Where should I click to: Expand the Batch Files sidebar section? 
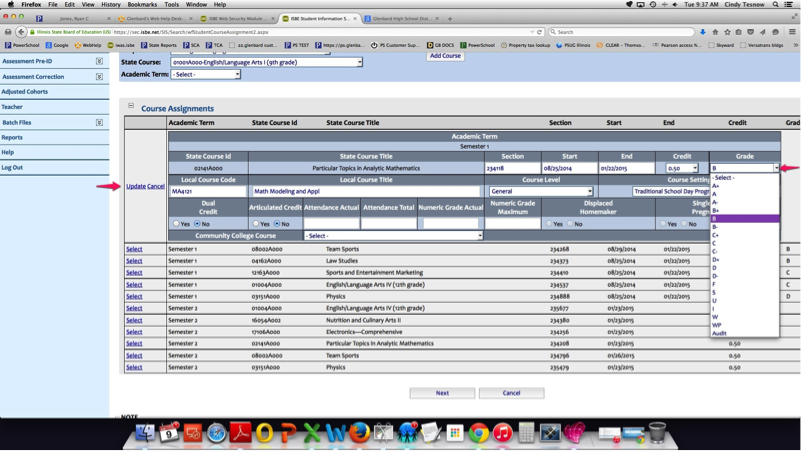(99, 122)
